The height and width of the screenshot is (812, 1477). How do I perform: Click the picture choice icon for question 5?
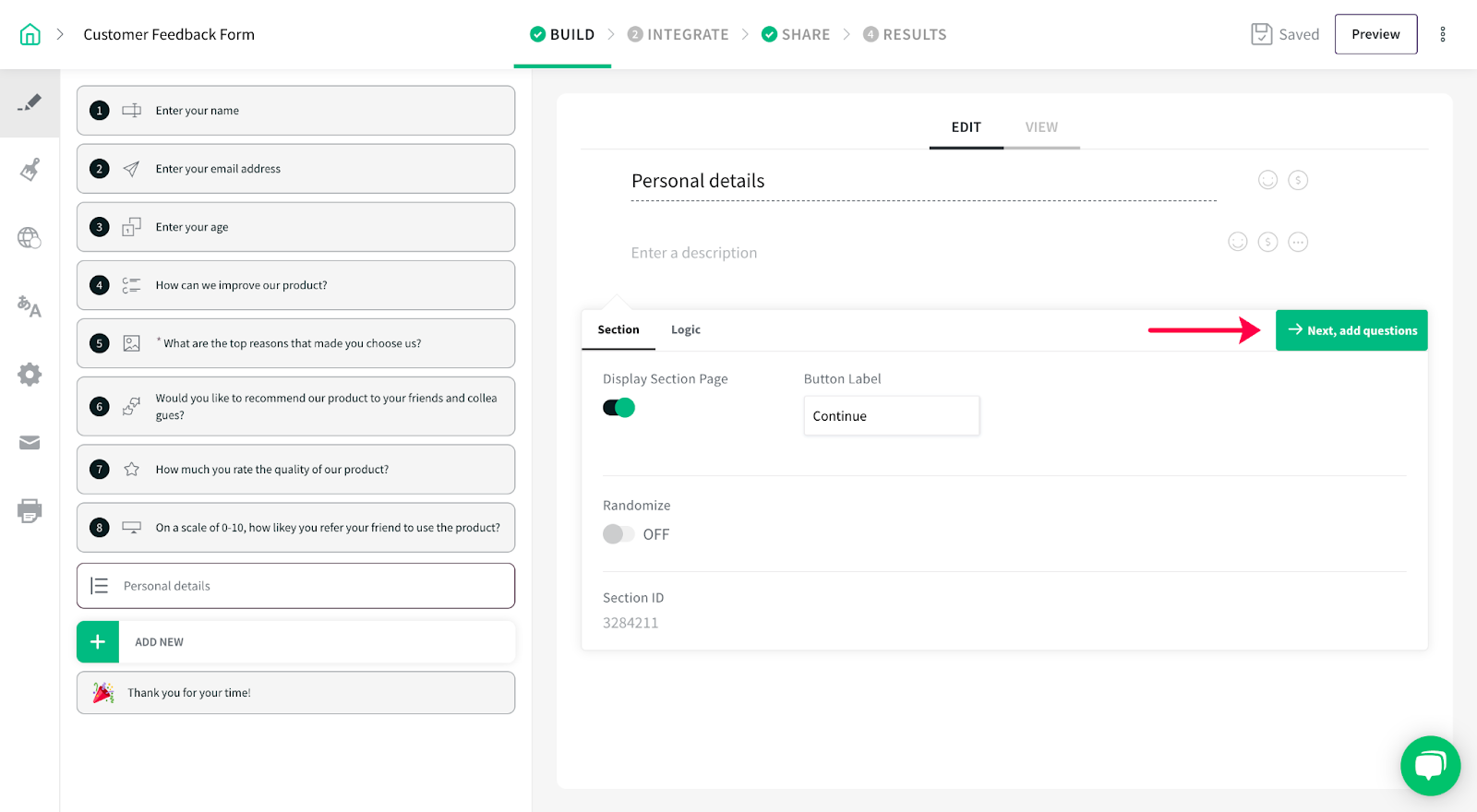(x=132, y=343)
